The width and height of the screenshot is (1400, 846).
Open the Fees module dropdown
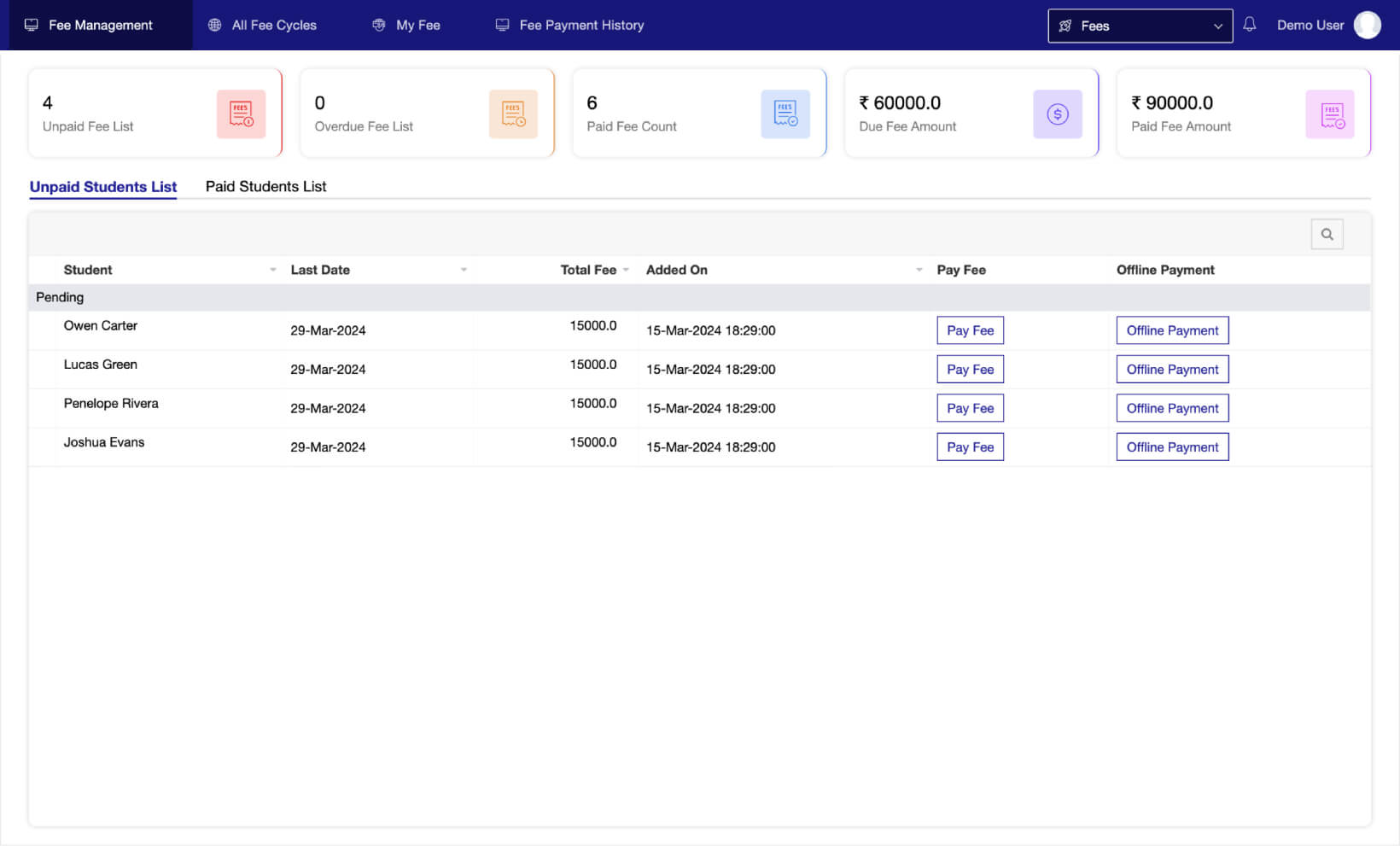pos(1140,26)
